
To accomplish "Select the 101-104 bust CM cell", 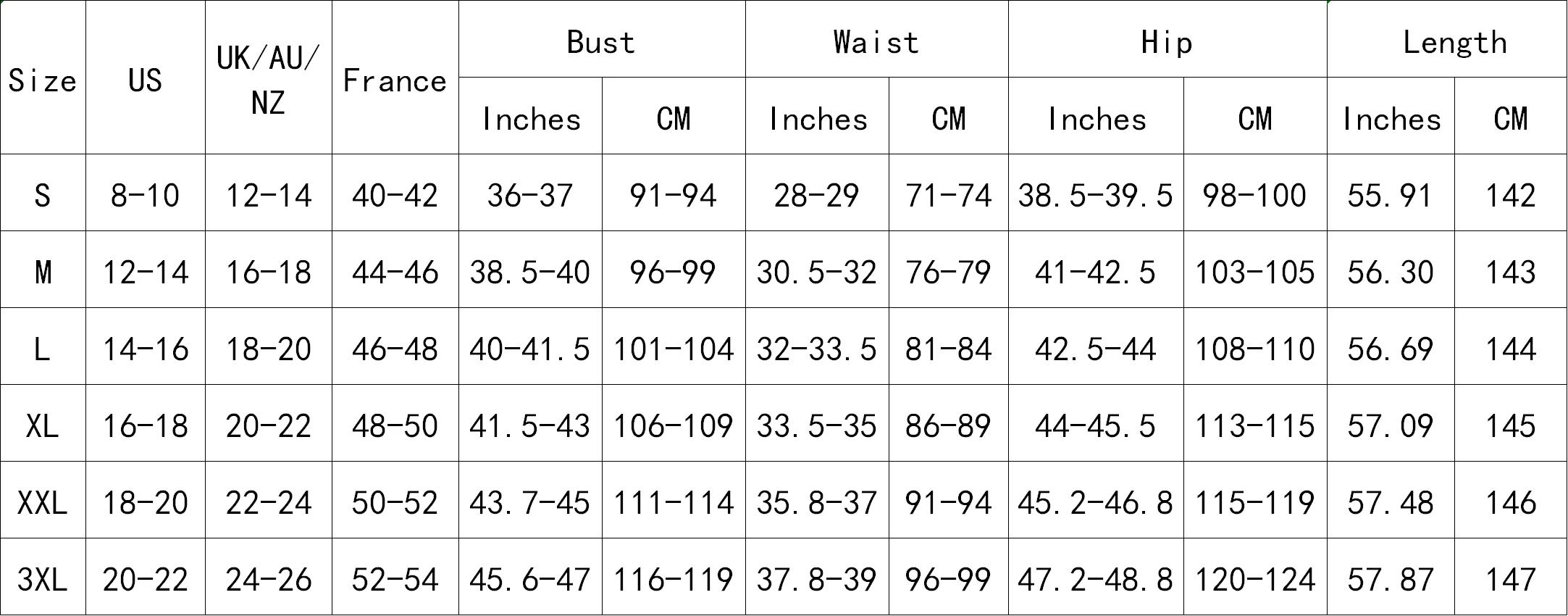I will pyautogui.click(x=674, y=346).
